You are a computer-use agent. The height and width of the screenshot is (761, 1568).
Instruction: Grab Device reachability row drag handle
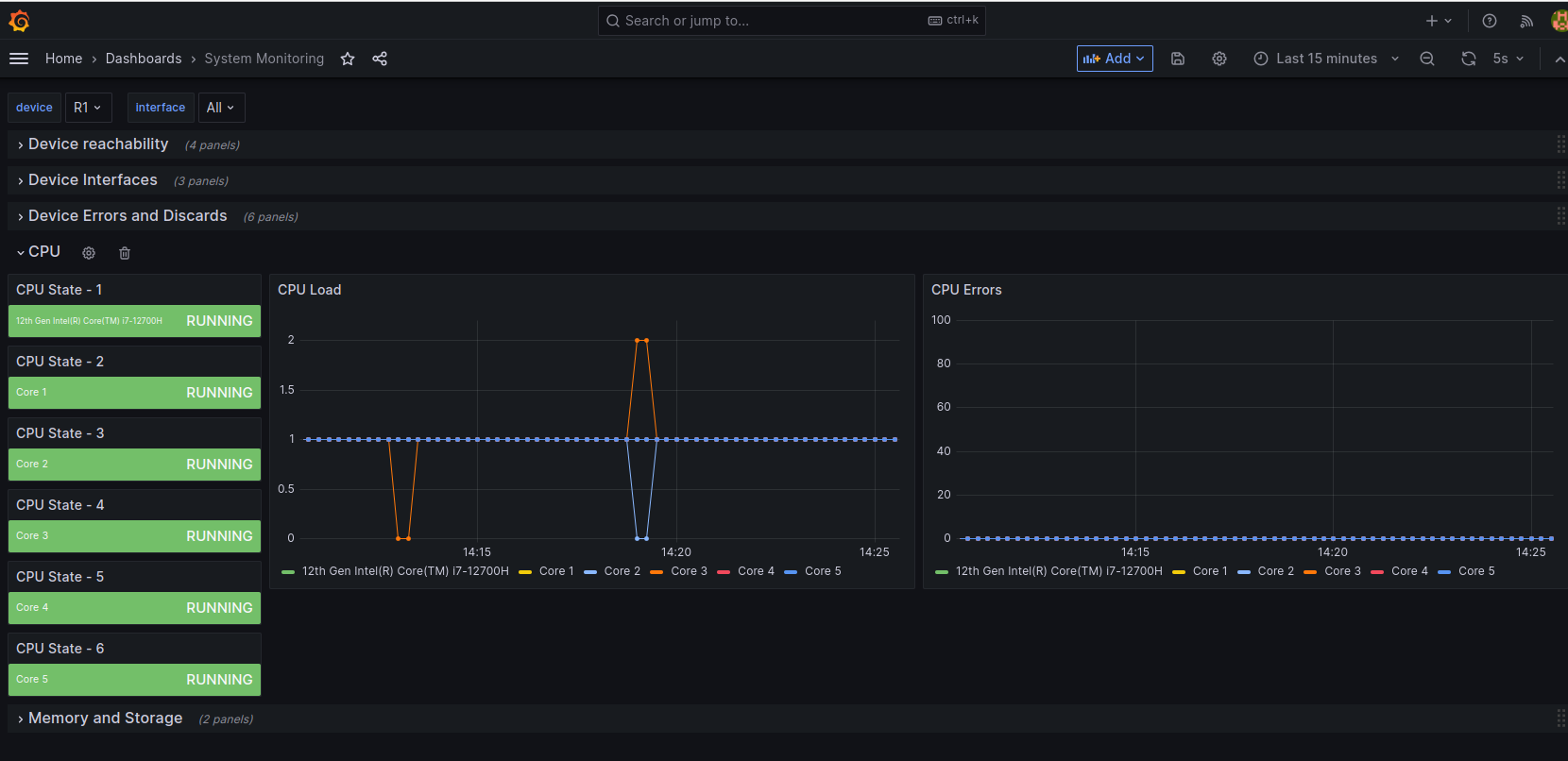pyautogui.click(x=1561, y=144)
